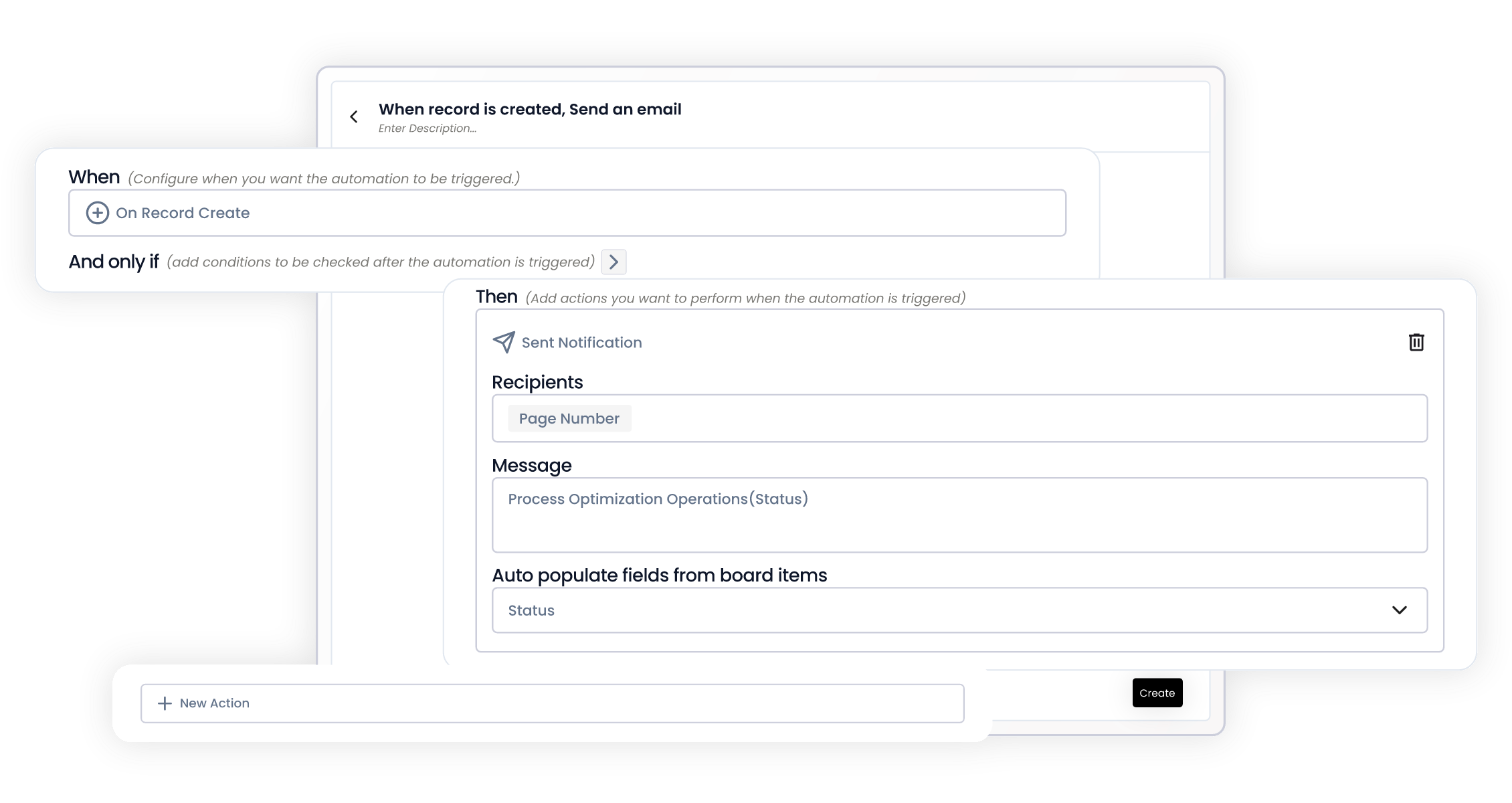
Task: Expand the And only if conditions chevron
Action: pos(613,262)
